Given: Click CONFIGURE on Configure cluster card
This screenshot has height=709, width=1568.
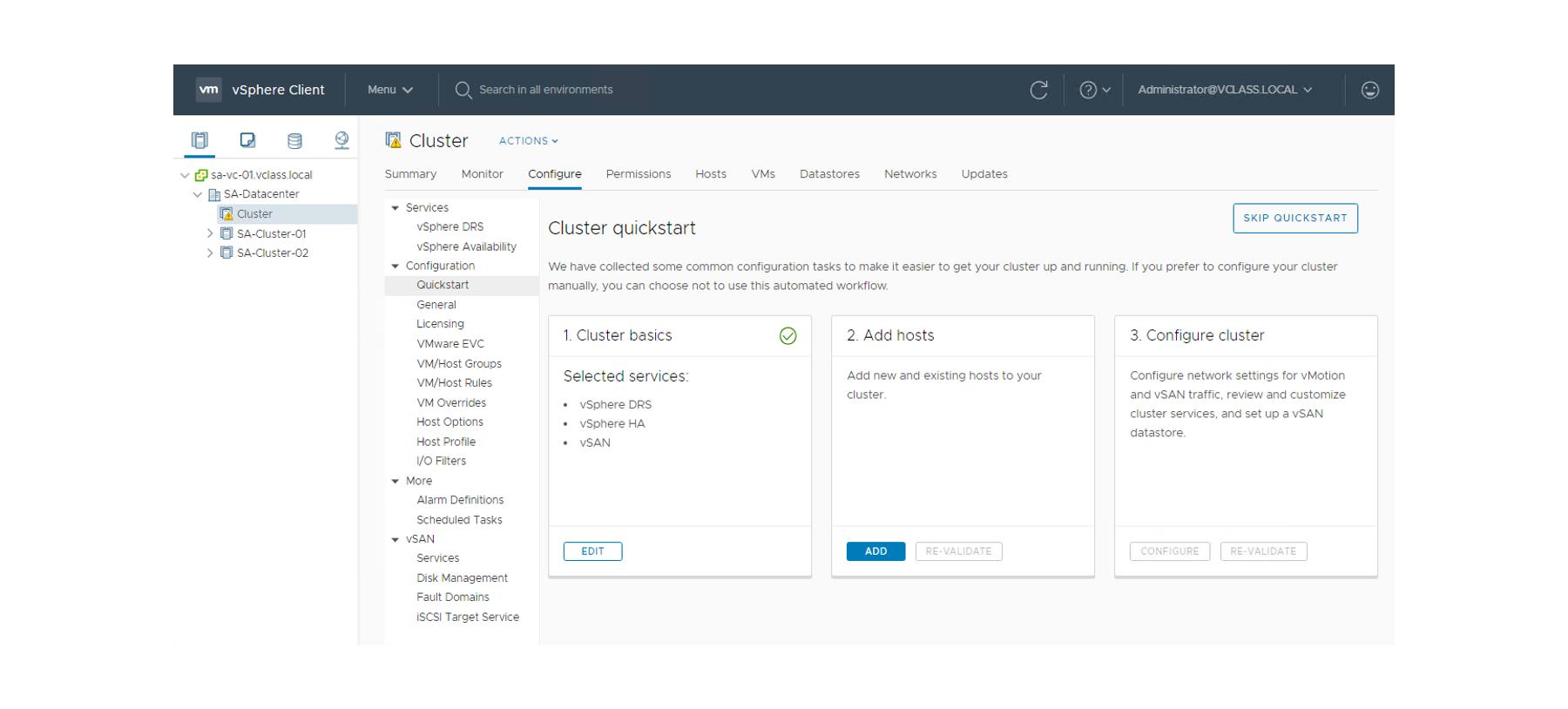Looking at the screenshot, I should click(1170, 551).
